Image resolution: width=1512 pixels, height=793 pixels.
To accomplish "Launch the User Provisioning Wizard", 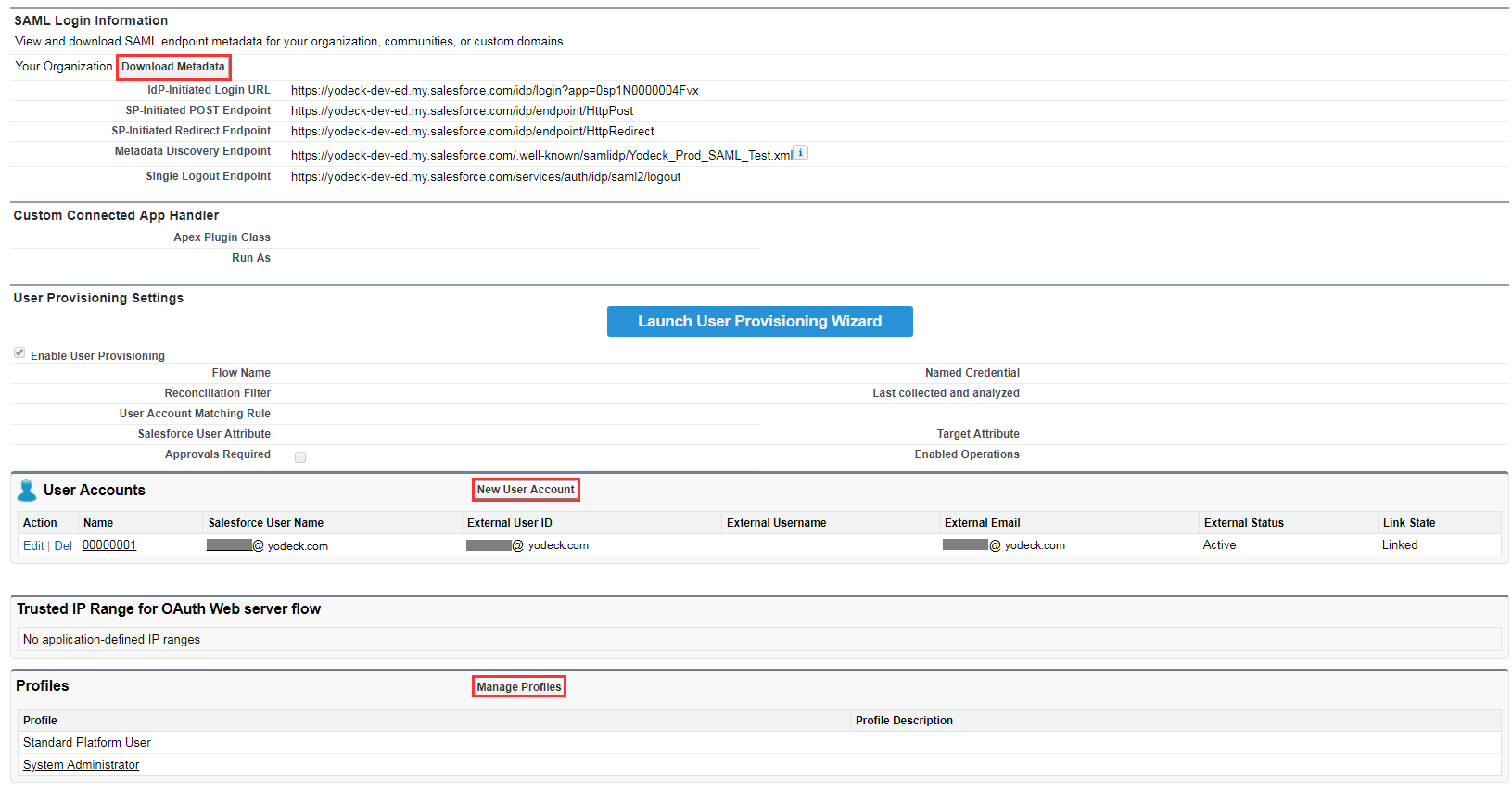I will click(759, 321).
